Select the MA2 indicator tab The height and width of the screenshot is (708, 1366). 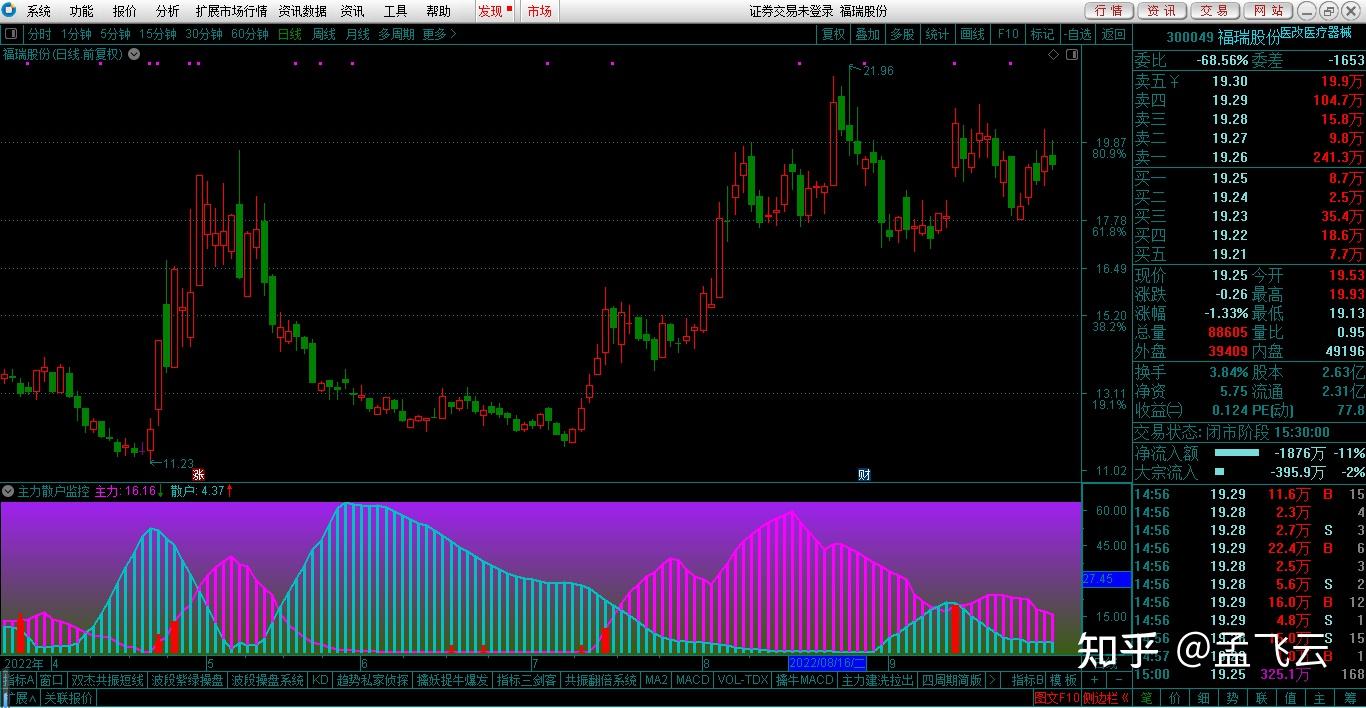click(x=656, y=680)
